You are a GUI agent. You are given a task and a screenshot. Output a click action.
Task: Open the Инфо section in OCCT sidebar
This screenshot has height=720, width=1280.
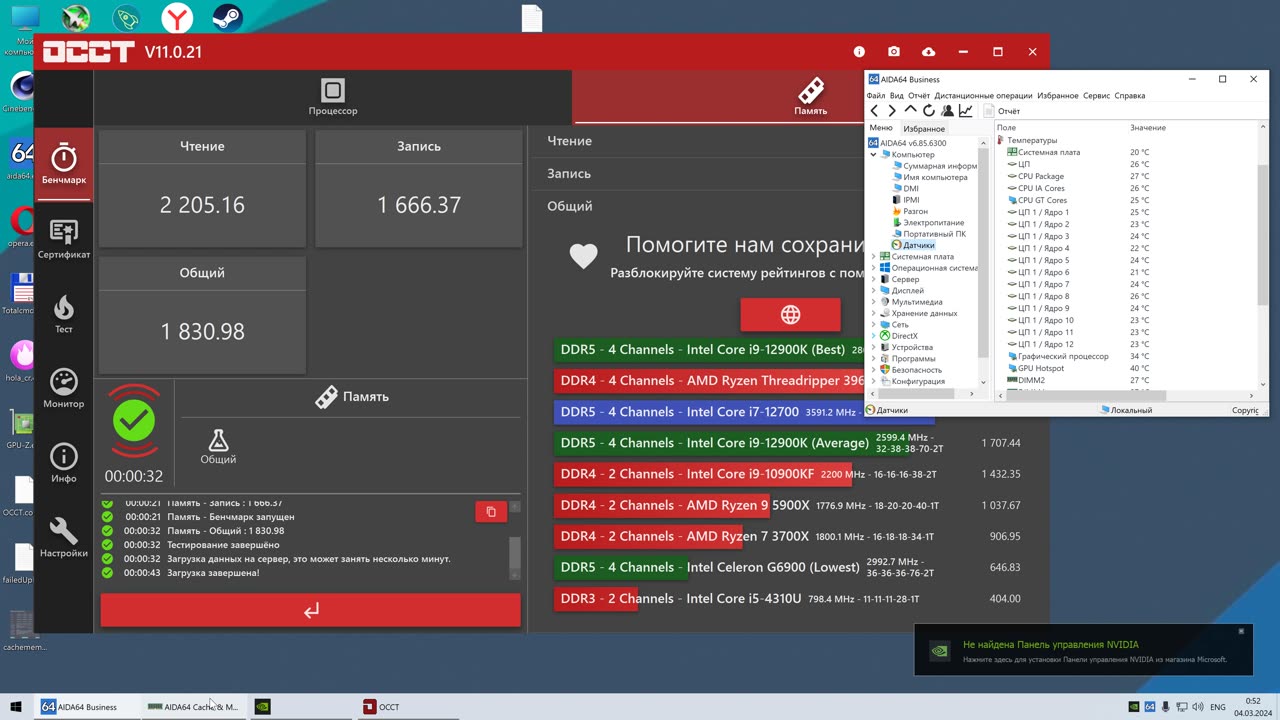64,463
